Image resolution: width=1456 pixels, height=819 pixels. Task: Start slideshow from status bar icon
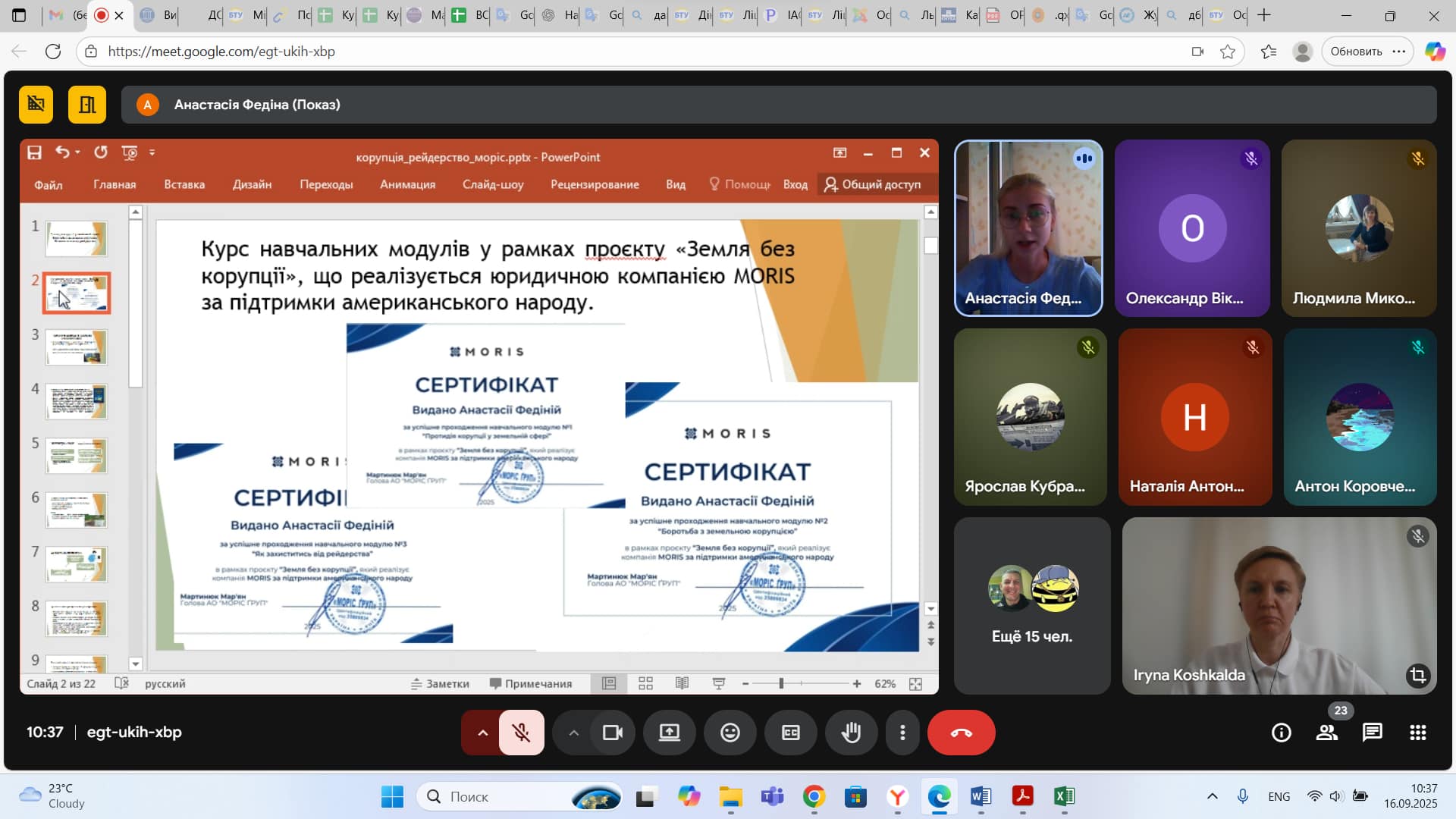coord(719,683)
